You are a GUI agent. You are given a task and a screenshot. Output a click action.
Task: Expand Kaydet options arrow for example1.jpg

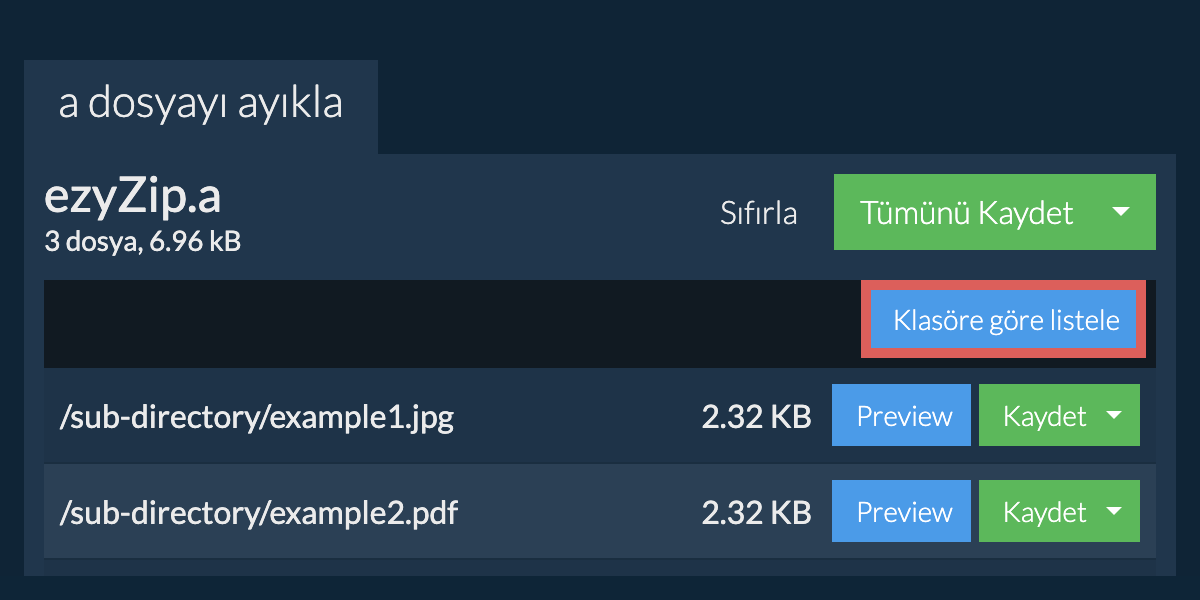click(x=1114, y=416)
